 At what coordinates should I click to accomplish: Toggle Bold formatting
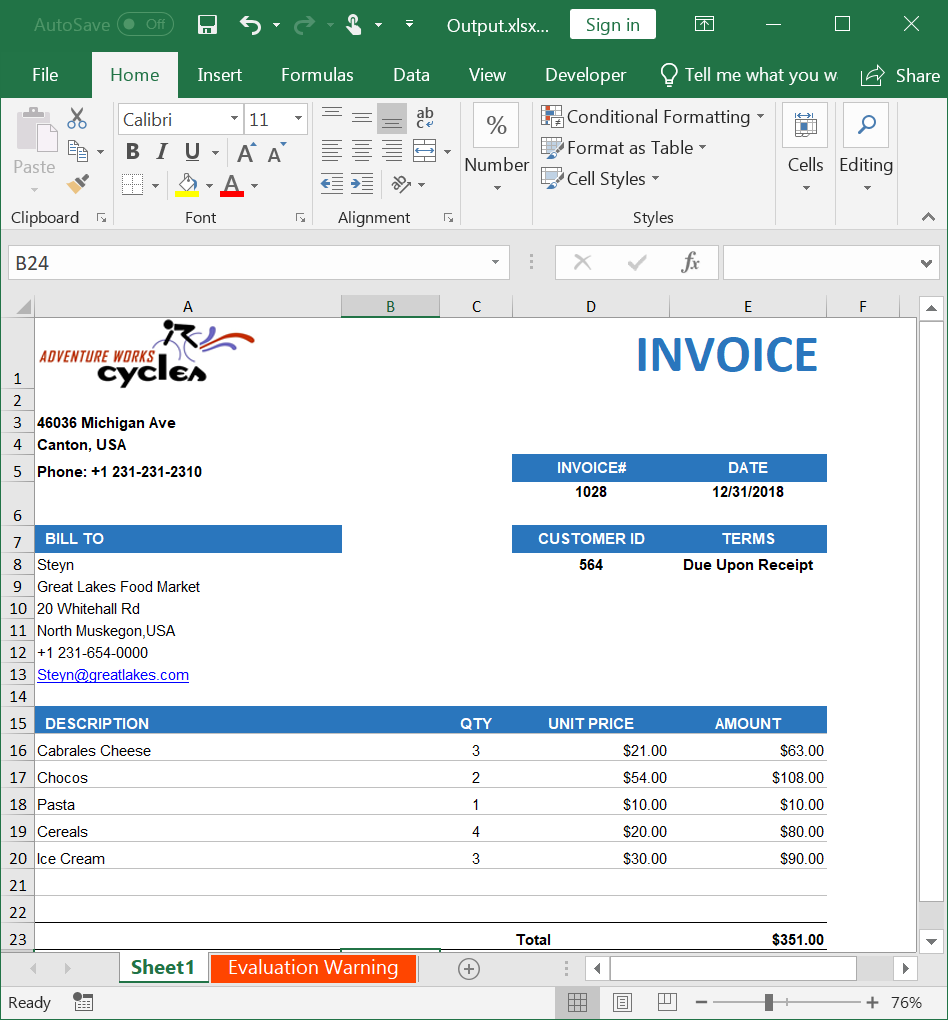pos(132,152)
